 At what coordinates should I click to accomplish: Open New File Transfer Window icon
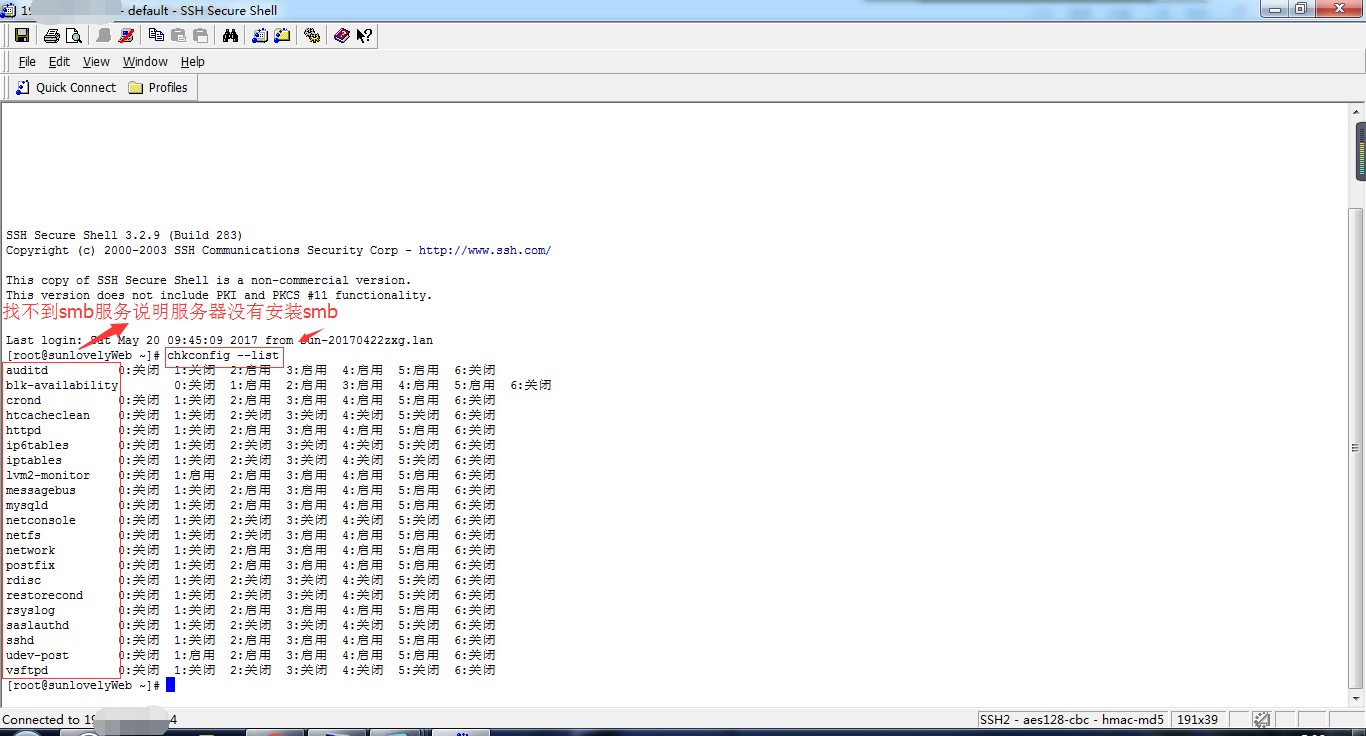click(282, 35)
